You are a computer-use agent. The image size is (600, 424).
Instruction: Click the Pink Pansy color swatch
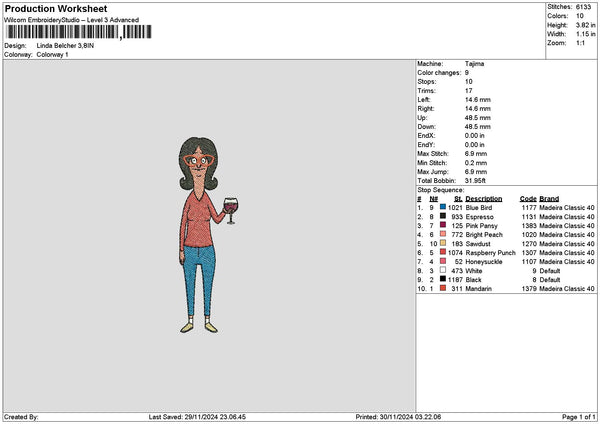pyautogui.click(x=443, y=225)
